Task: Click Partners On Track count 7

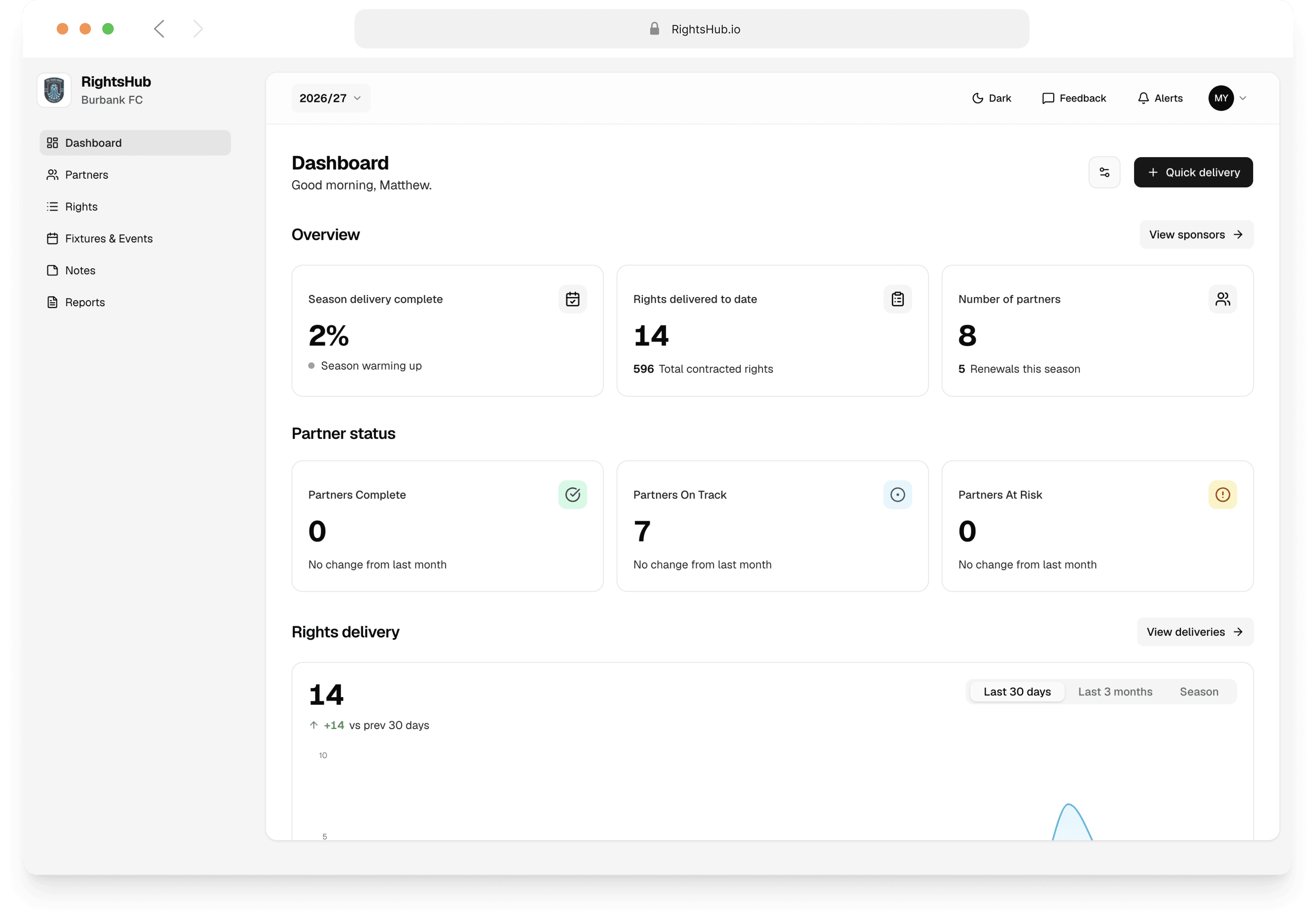Action: [641, 531]
